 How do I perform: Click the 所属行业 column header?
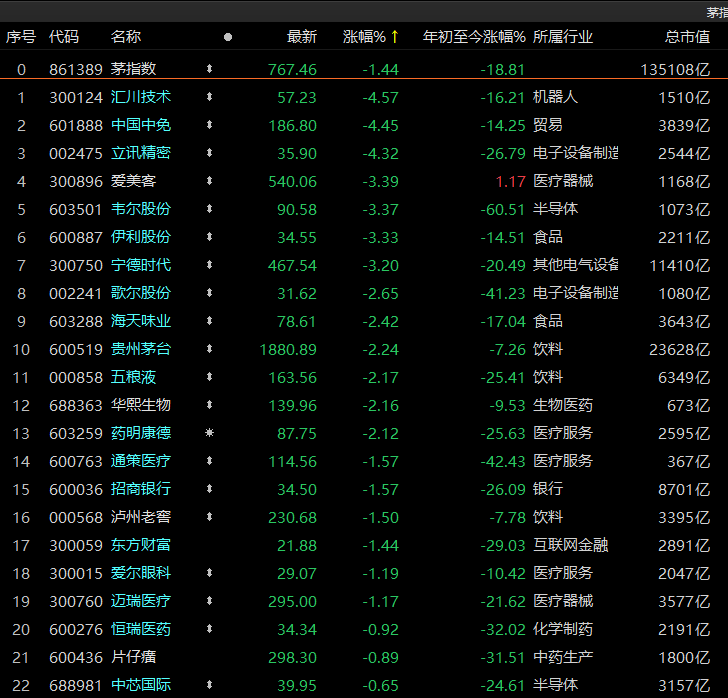[x=563, y=37]
